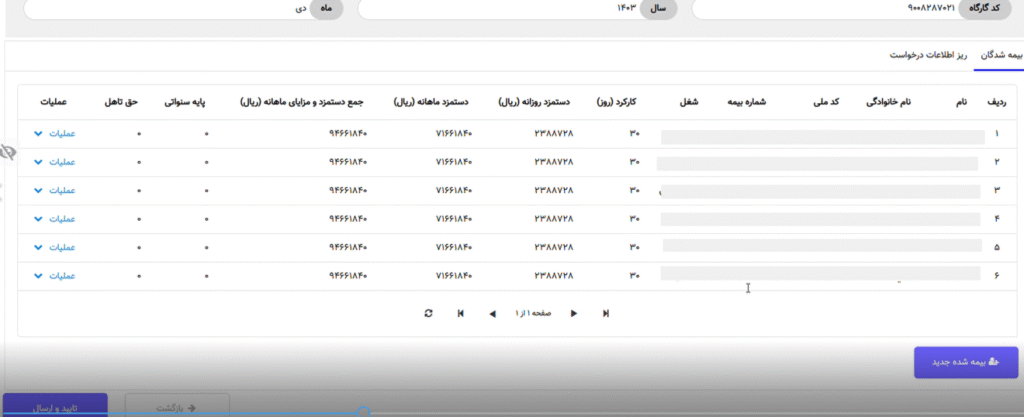Screen dimensions: 1024x417
Task: Click the شغل column header
Action: (688, 102)
